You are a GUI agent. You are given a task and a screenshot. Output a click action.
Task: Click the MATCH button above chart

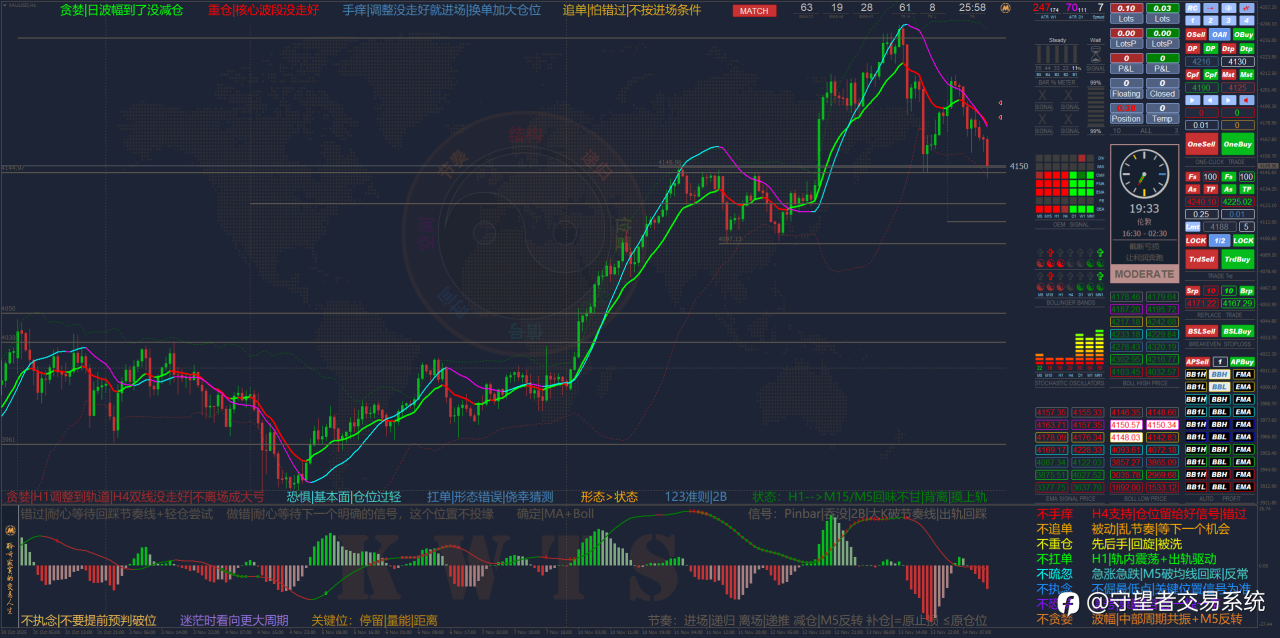(755, 11)
